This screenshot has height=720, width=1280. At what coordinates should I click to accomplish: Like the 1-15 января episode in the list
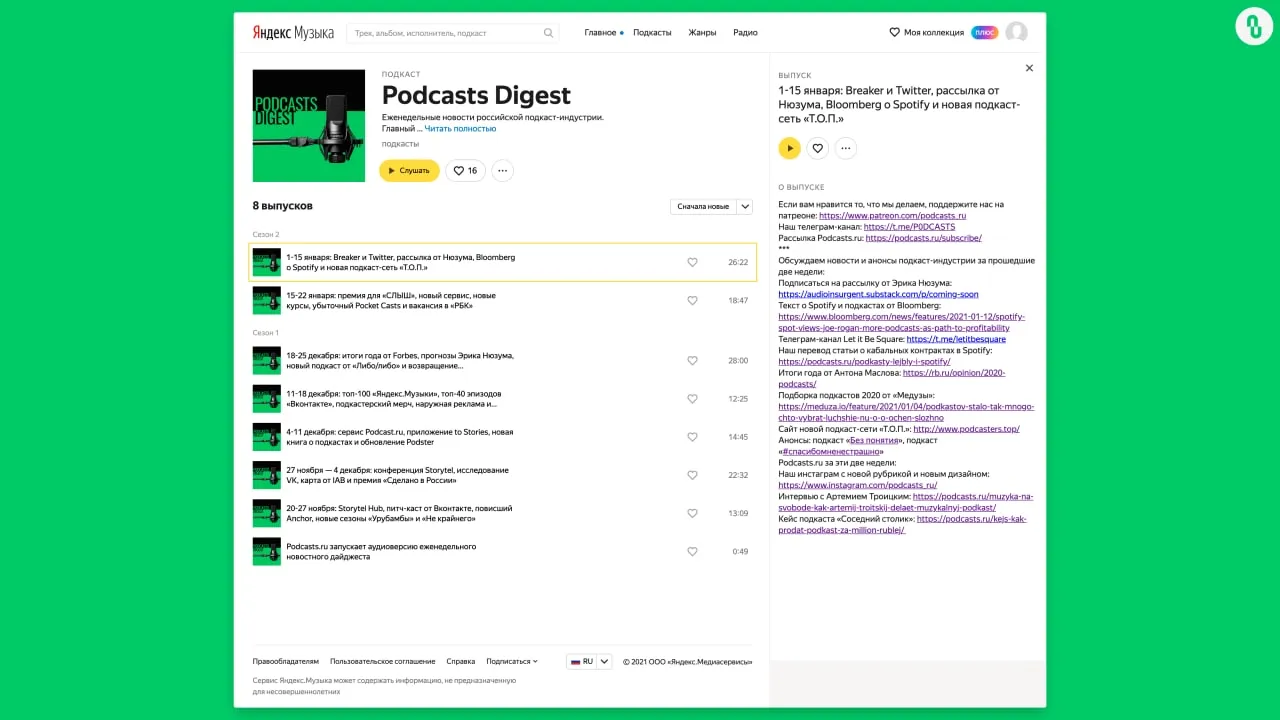tap(692, 262)
